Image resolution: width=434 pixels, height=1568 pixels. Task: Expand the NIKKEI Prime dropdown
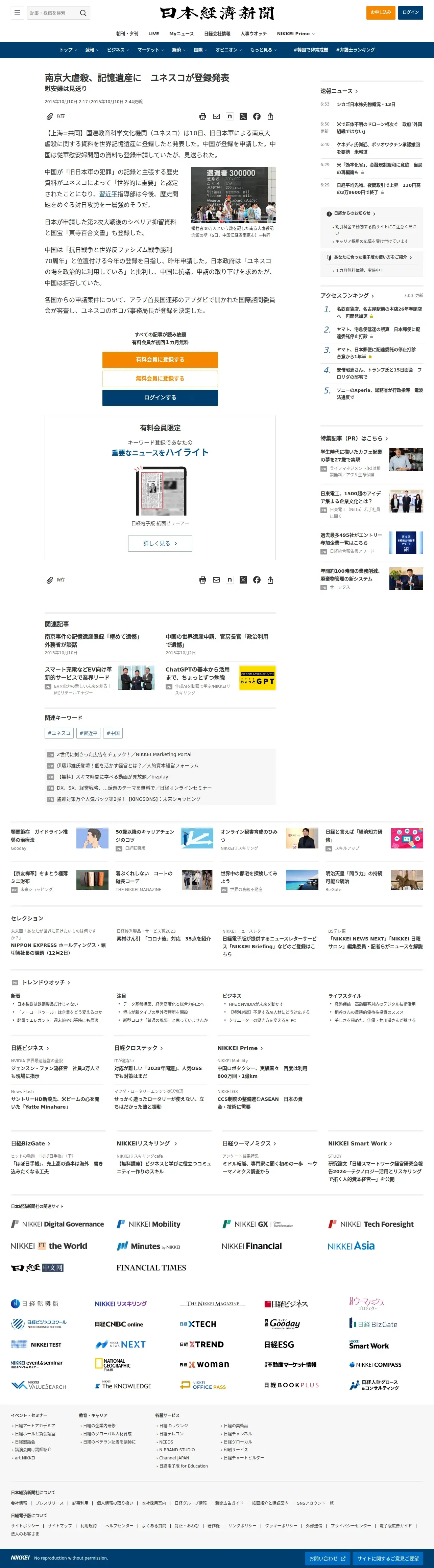tap(296, 34)
